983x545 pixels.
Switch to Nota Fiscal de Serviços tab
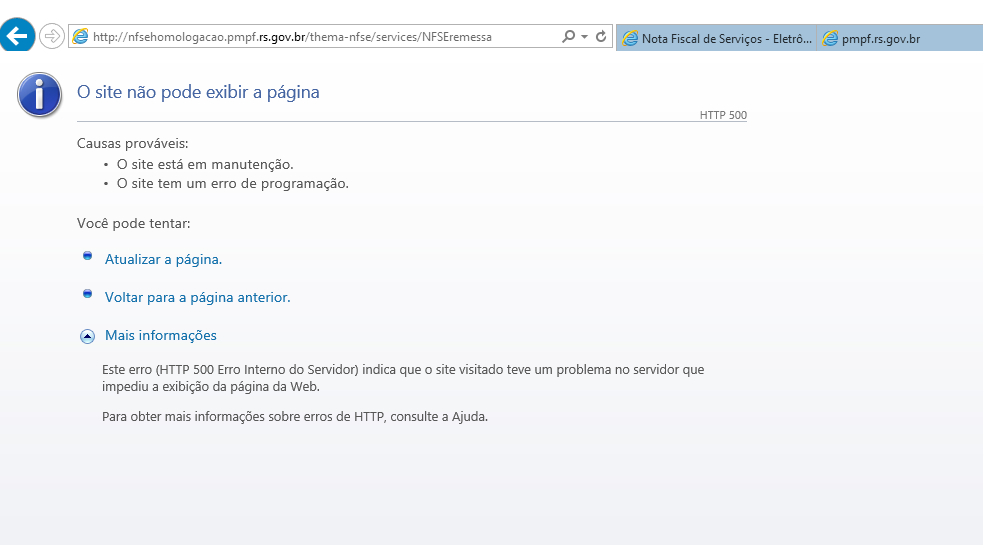pyautogui.click(x=717, y=38)
